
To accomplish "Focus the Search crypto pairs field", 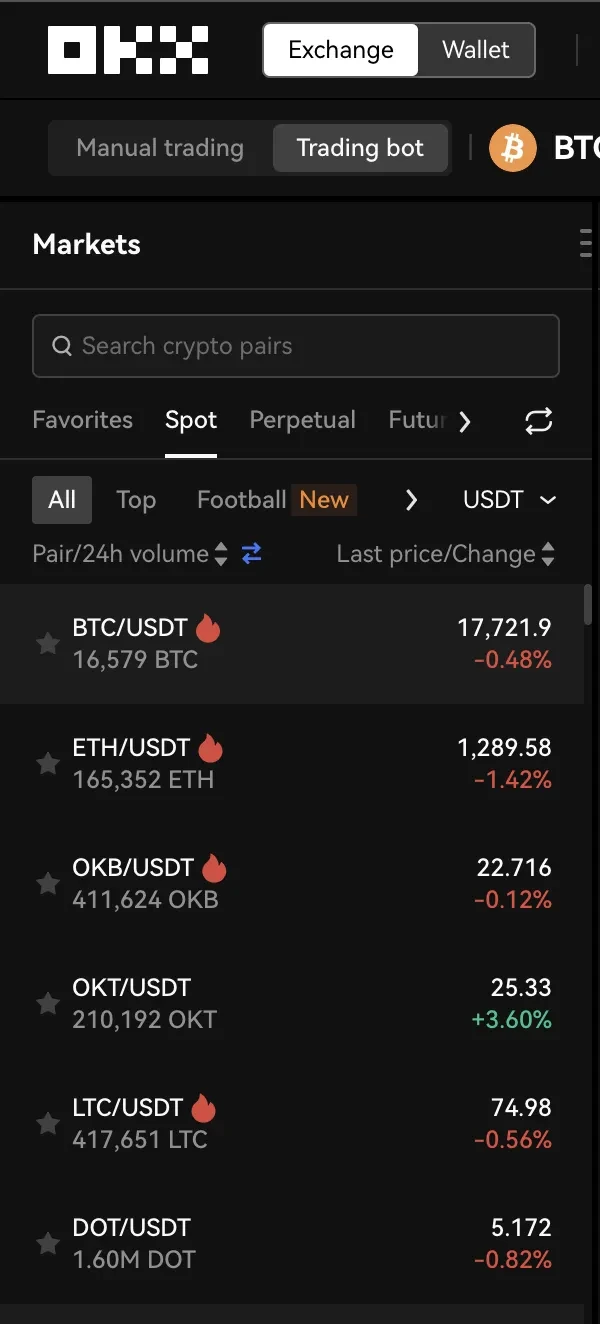I will [296, 346].
